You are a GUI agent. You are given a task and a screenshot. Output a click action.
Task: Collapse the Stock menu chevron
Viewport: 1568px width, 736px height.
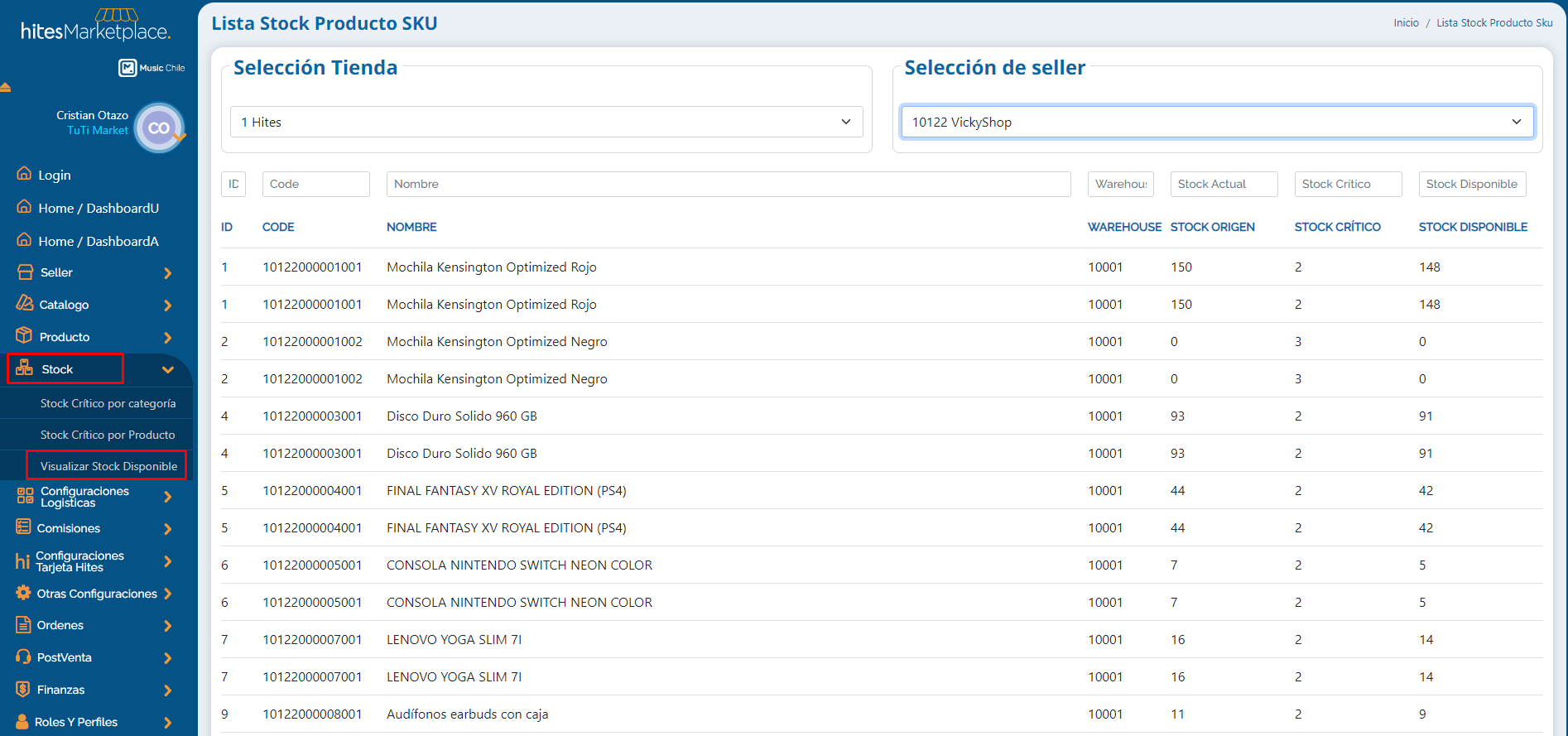click(x=168, y=370)
